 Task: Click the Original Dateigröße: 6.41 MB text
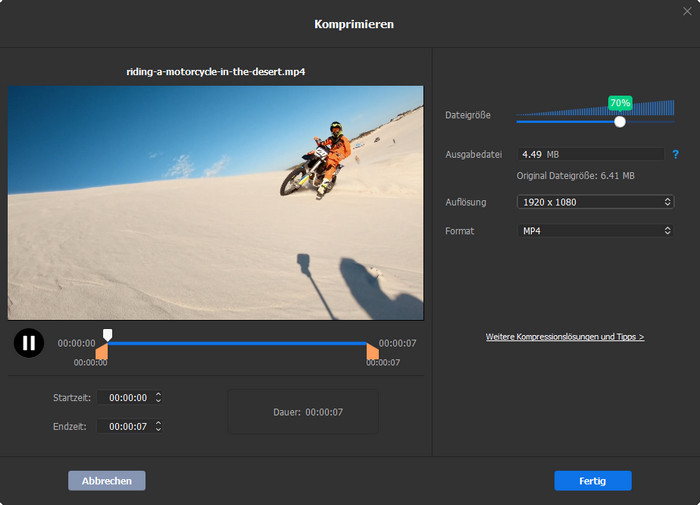(x=575, y=176)
